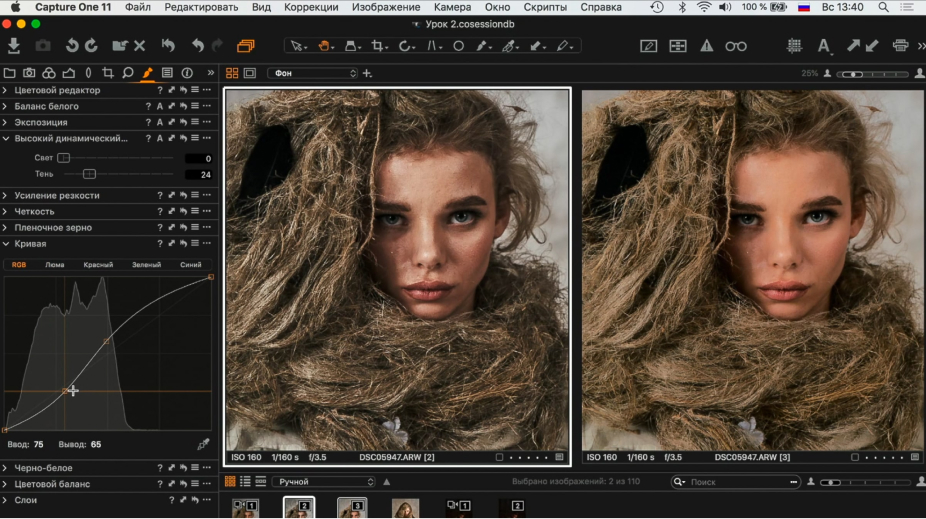The width and height of the screenshot is (926, 519).
Task: Click the Print icon in toolbar
Action: pos(900,46)
